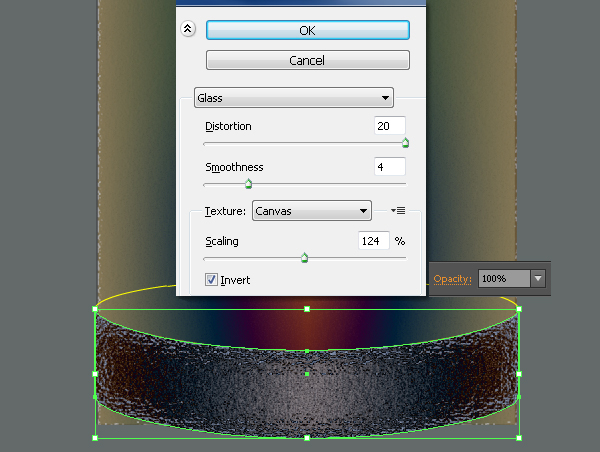
Task: Click the Smoothness label
Action: [234, 167]
